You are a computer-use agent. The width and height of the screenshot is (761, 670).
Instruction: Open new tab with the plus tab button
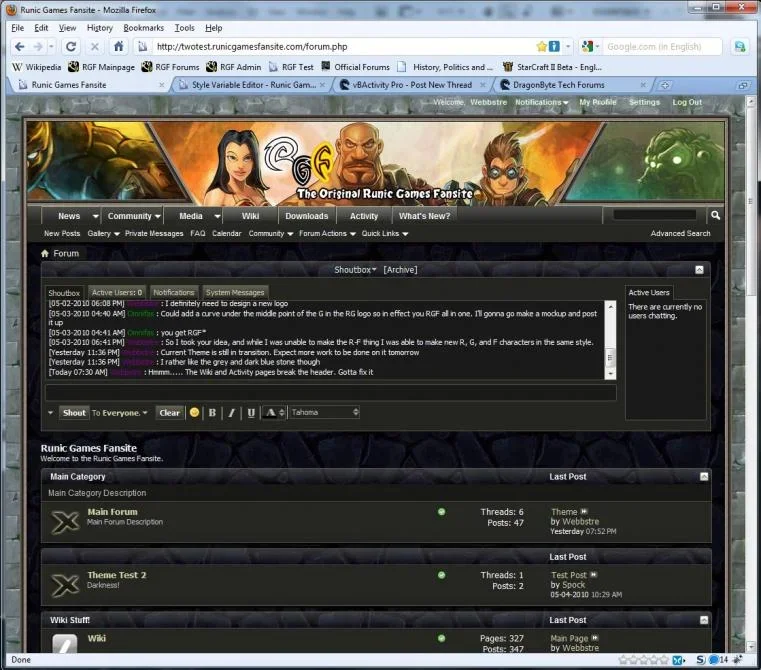tap(665, 85)
